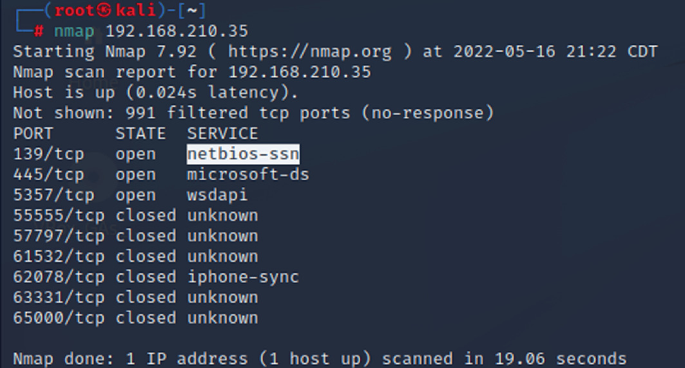Click the 5357/tcp port entry

[54, 195]
